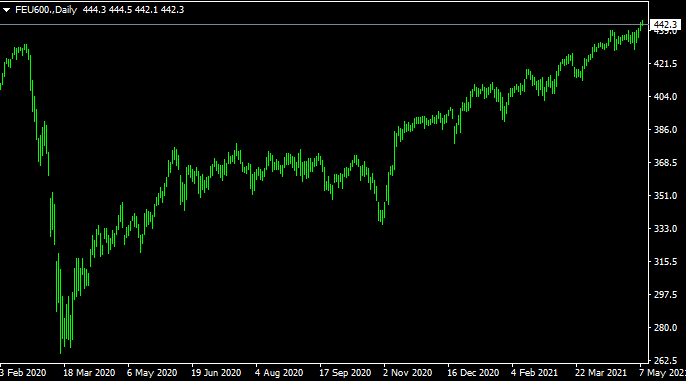Click the 19 Jun 2020 date label

(216, 373)
